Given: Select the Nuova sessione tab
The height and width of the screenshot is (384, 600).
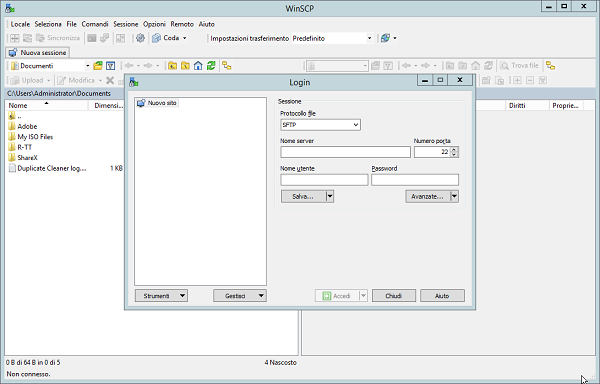Looking at the screenshot, I should pyautogui.click(x=38, y=52).
